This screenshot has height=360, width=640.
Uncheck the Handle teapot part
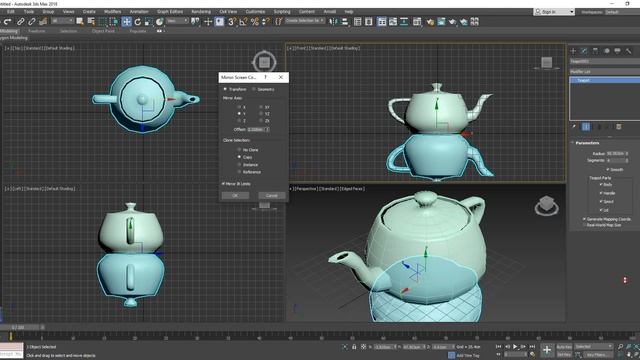coord(601,193)
